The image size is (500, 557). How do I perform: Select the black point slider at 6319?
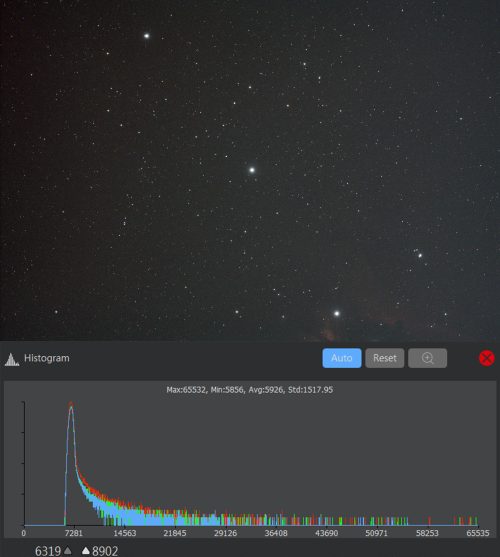(x=67, y=551)
